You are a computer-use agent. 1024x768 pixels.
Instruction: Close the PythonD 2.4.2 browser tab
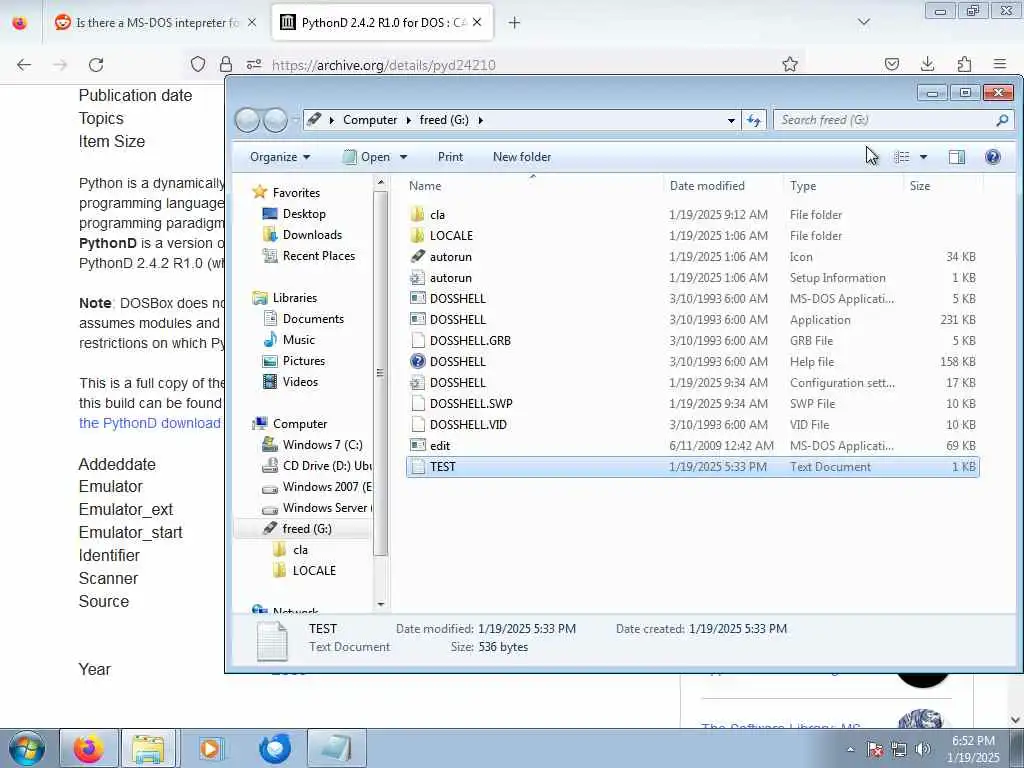click(477, 22)
